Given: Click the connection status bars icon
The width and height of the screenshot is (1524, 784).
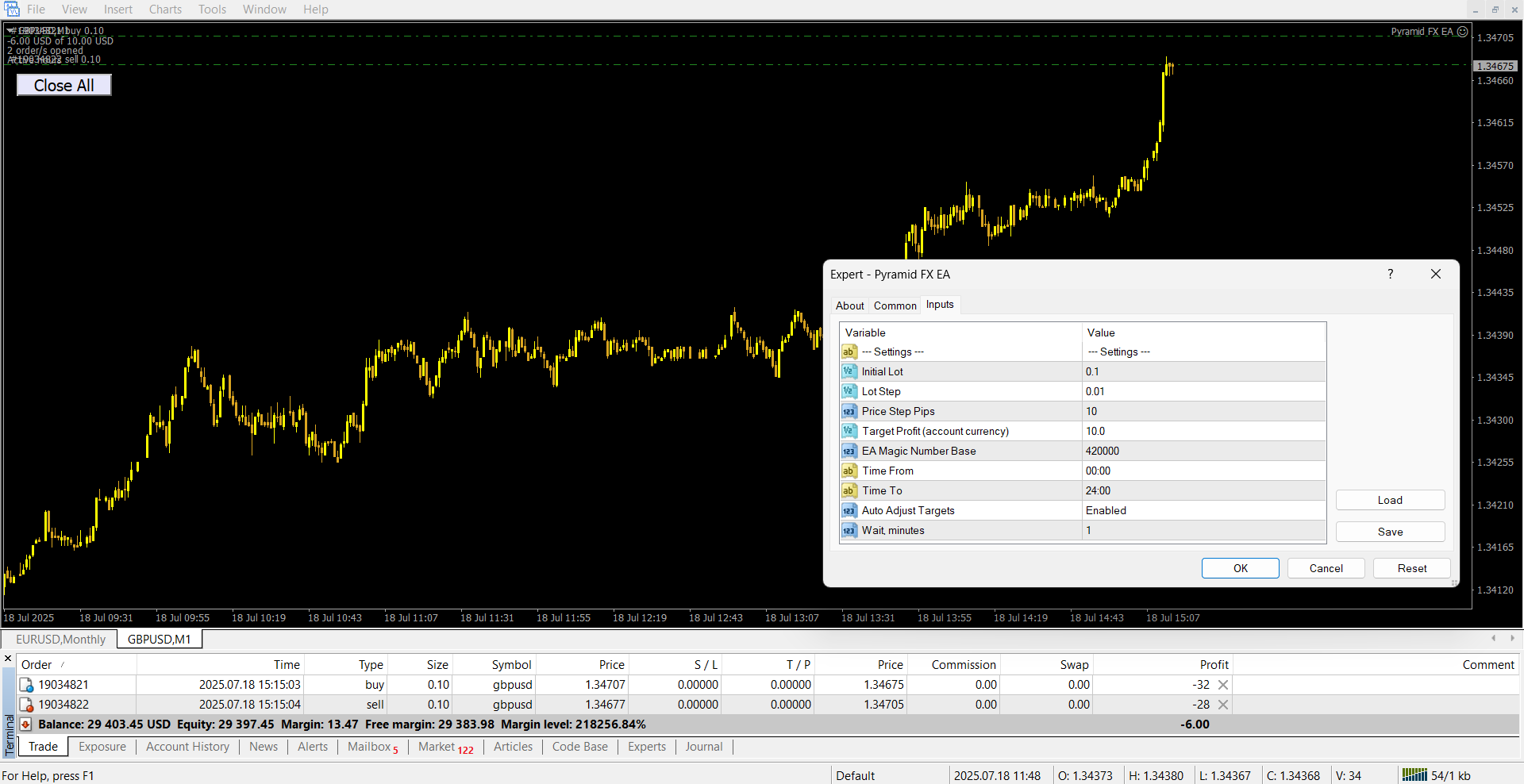Looking at the screenshot, I should click(1414, 774).
